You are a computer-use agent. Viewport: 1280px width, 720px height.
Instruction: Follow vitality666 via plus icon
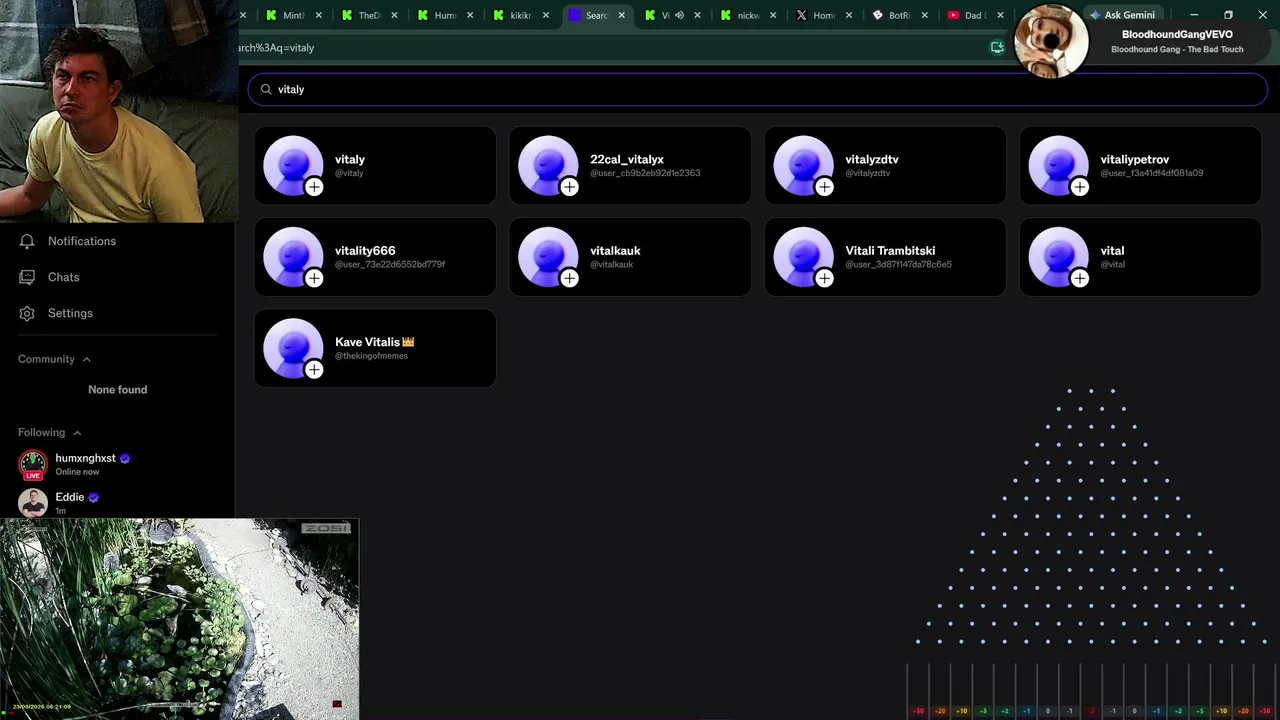click(314, 278)
